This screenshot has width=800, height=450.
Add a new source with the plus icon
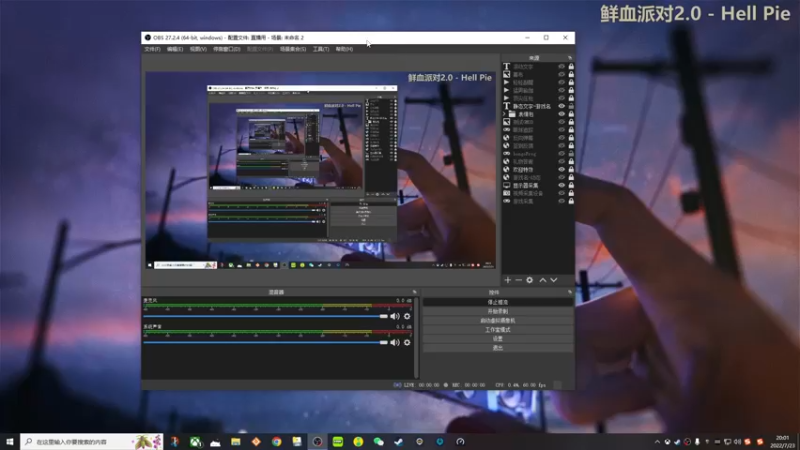click(508, 280)
